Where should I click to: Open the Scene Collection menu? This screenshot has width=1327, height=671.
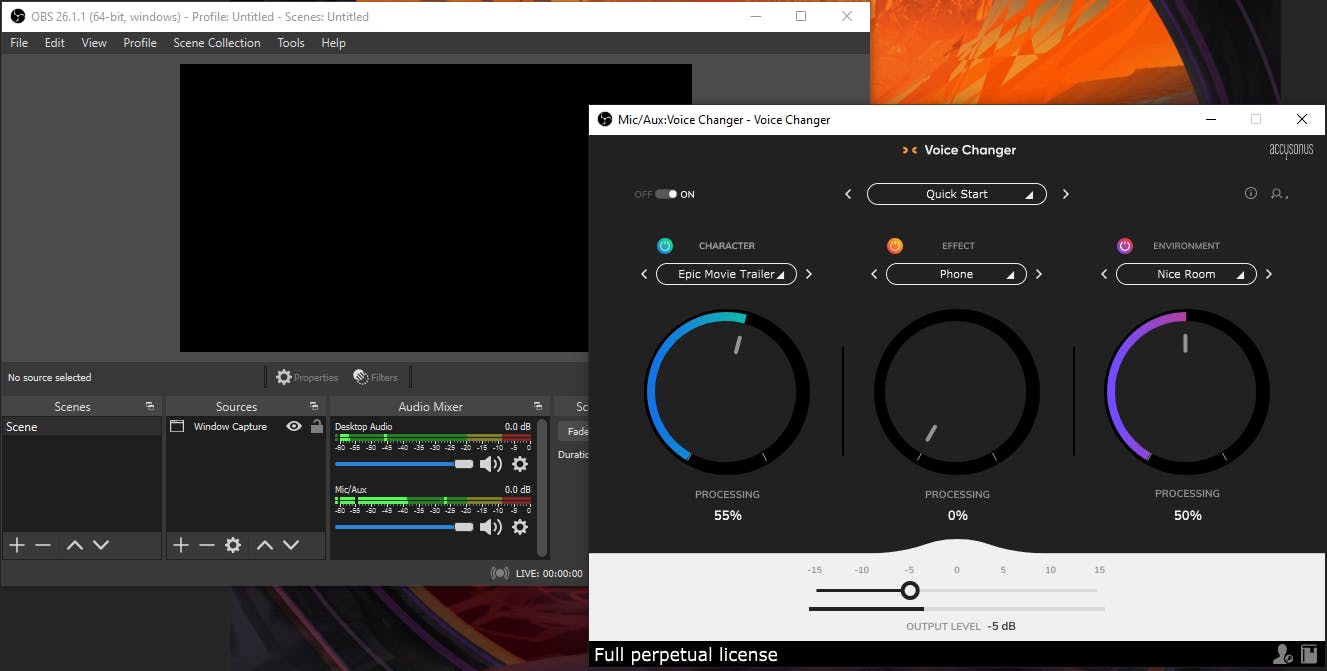point(217,43)
